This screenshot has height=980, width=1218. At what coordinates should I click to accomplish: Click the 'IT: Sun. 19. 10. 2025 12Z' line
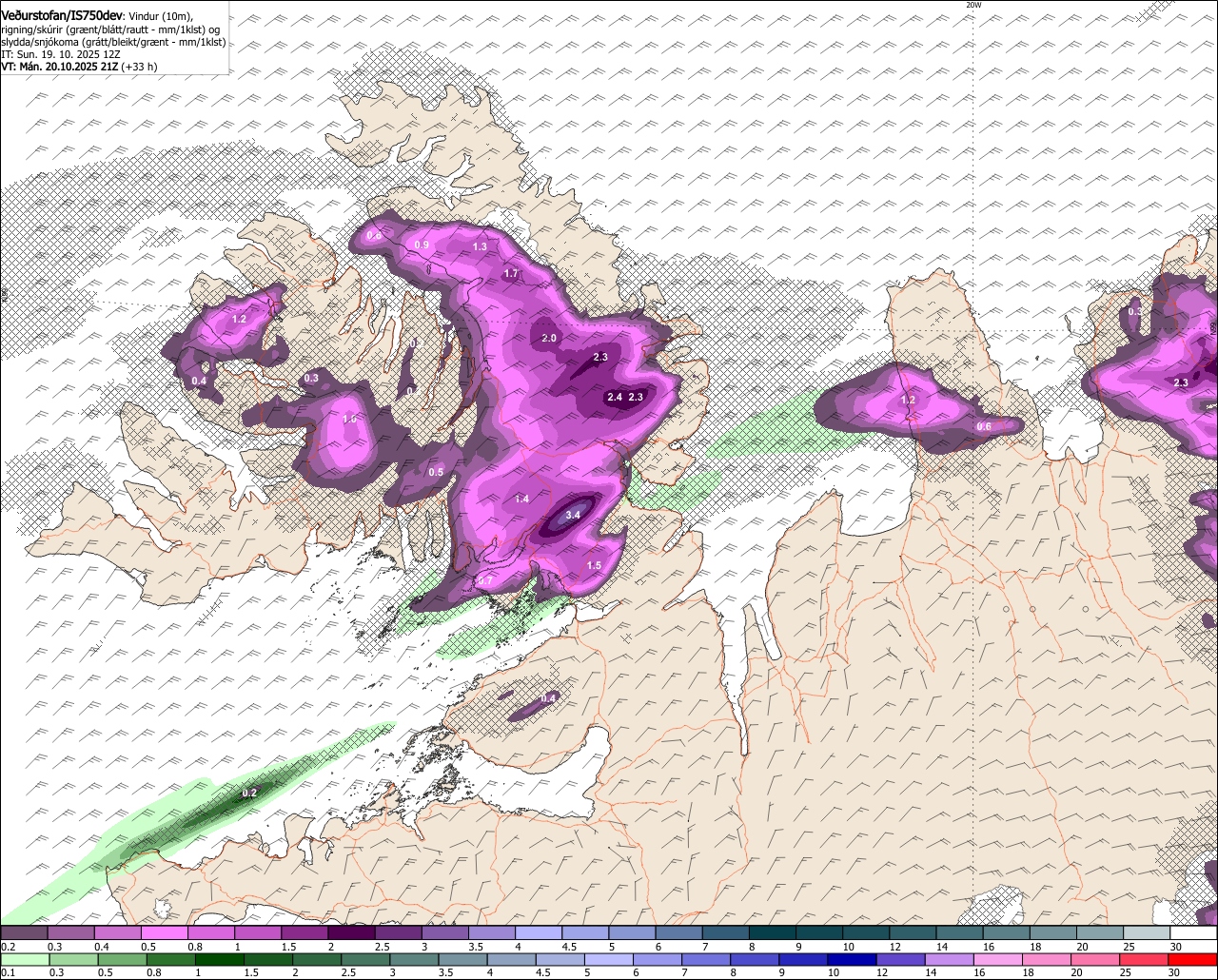click(61, 54)
